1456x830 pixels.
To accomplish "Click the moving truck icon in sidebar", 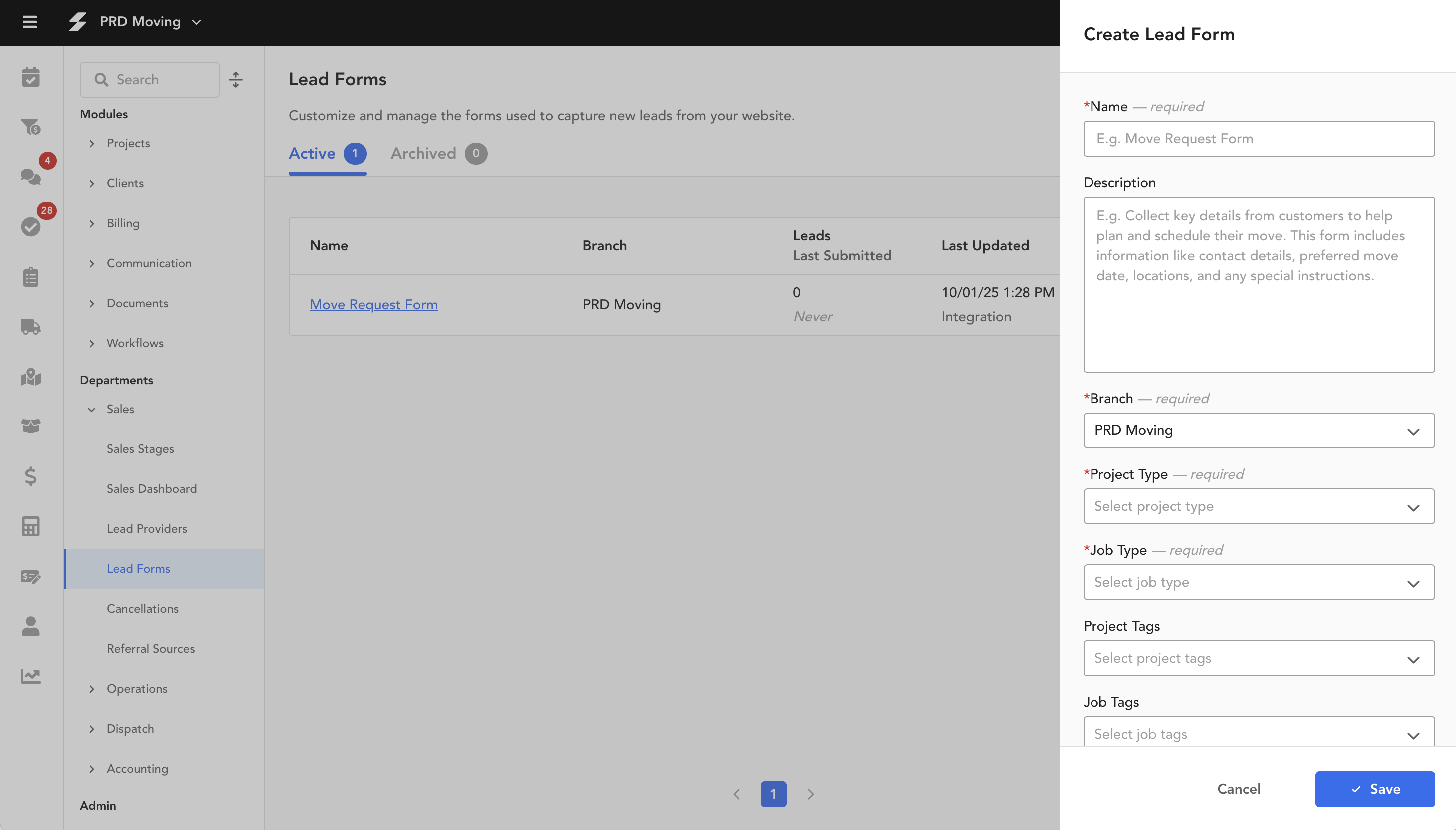I will tap(31, 327).
